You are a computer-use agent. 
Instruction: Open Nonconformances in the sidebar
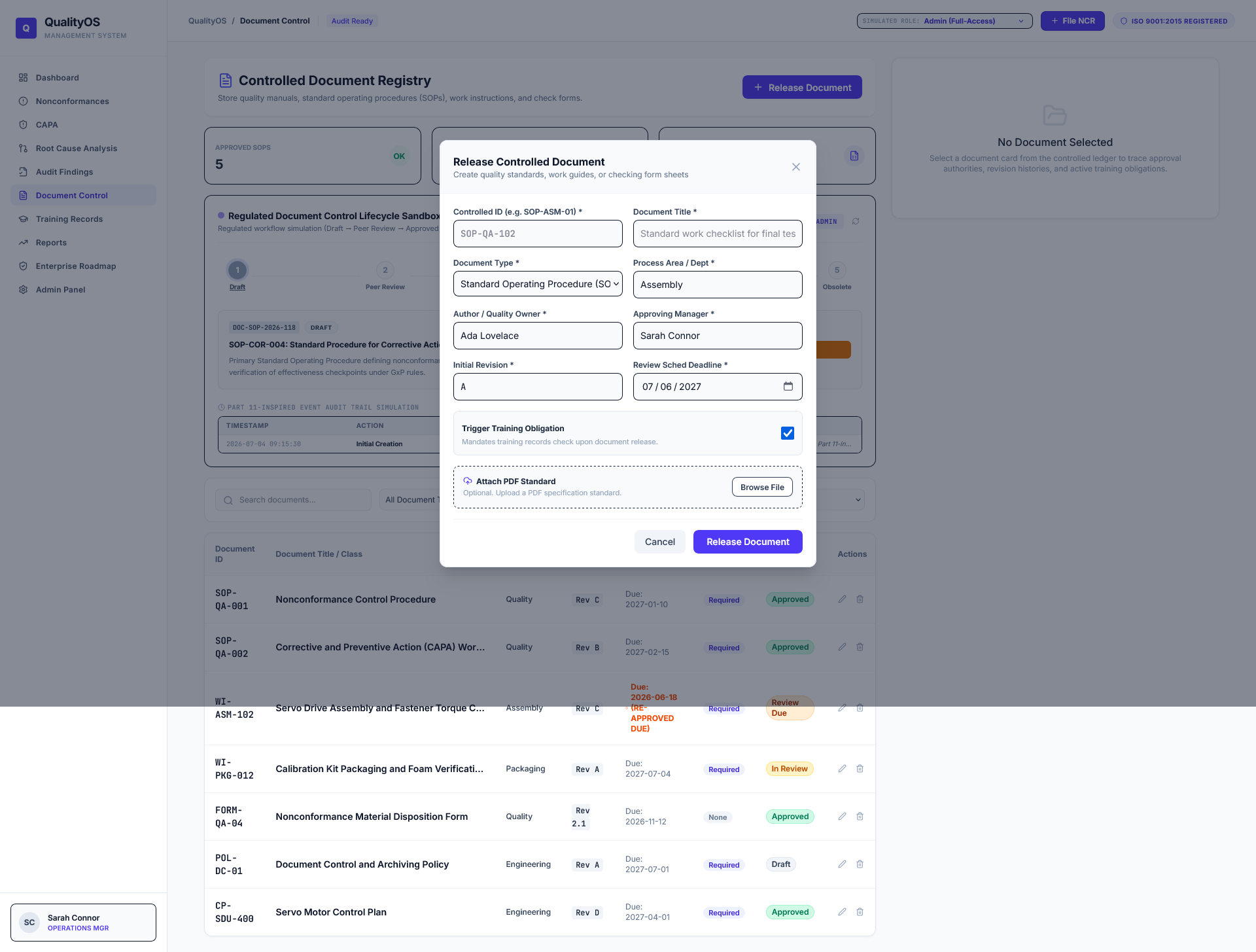point(83,101)
